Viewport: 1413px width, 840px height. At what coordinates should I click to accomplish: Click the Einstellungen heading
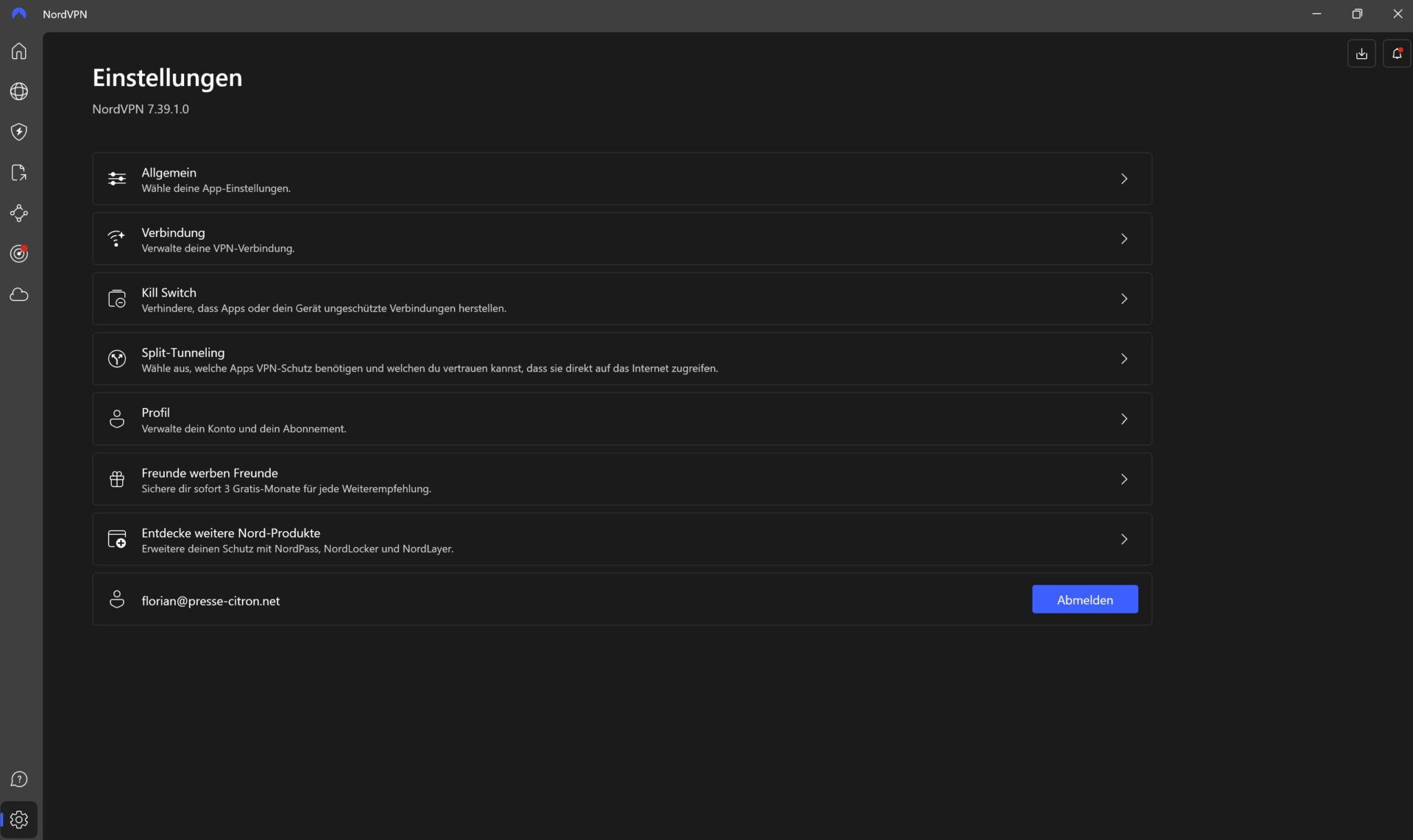tap(167, 78)
